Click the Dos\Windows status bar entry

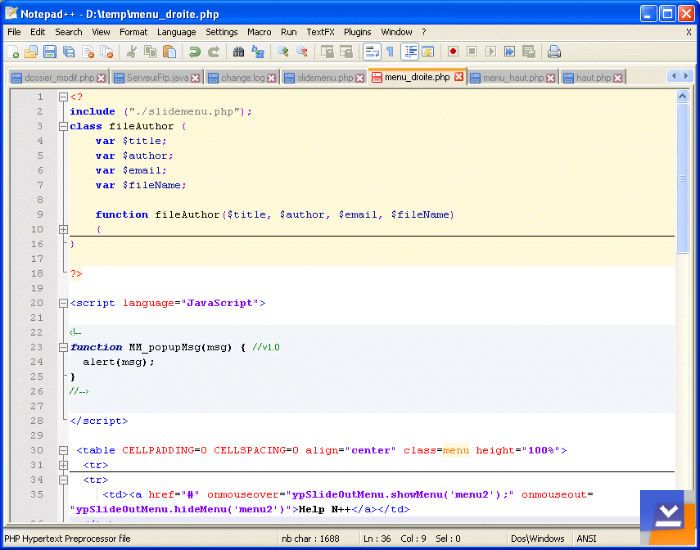pos(537,538)
